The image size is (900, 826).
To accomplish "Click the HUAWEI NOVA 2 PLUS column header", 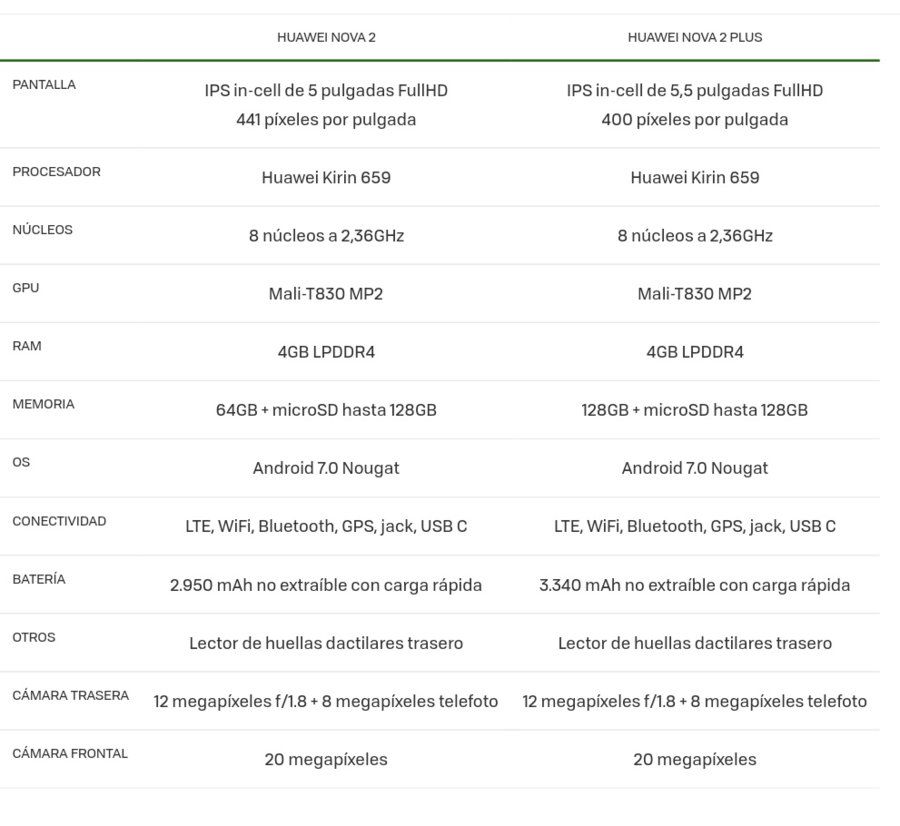I will click(695, 37).
